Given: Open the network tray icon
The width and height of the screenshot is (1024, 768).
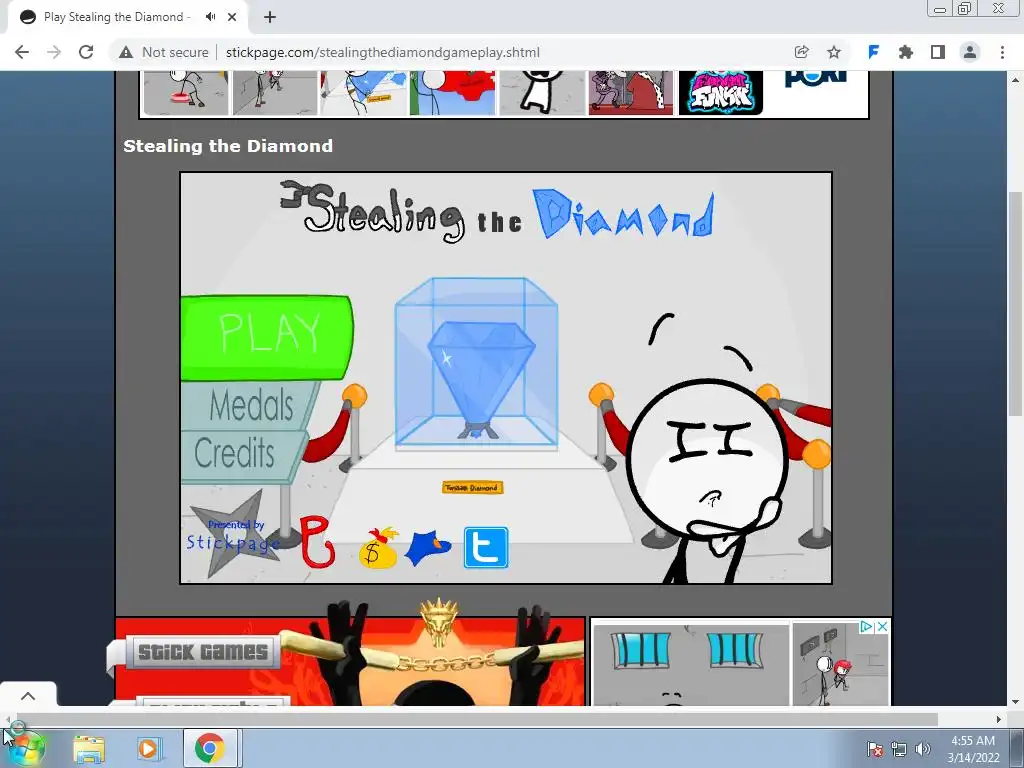Looking at the screenshot, I should [x=899, y=749].
